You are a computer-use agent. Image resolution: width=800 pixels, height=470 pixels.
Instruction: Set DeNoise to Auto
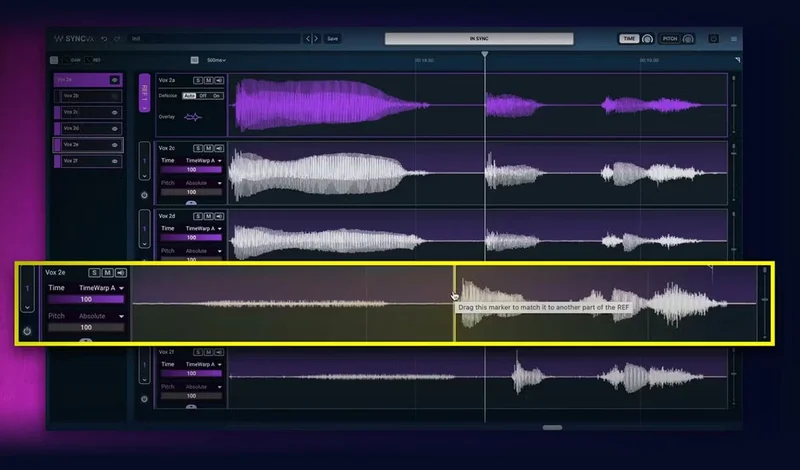[x=189, y=96]
